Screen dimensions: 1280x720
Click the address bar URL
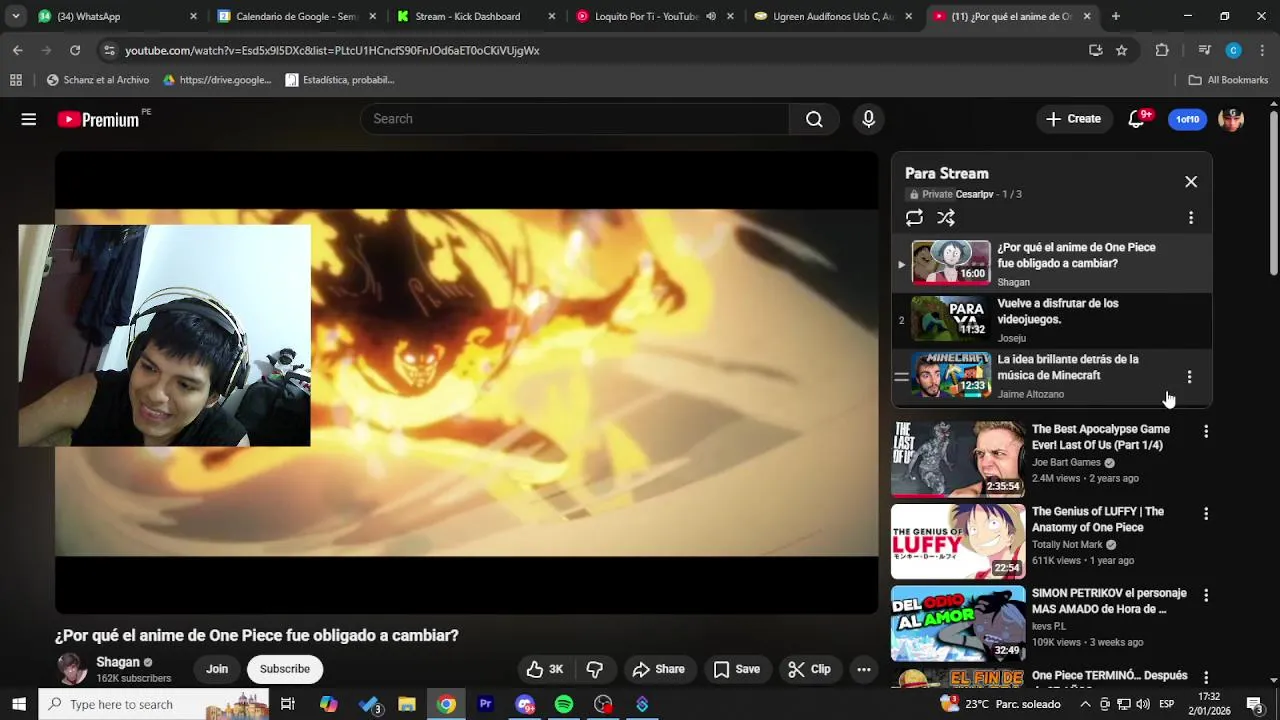[x=332, y=50]
